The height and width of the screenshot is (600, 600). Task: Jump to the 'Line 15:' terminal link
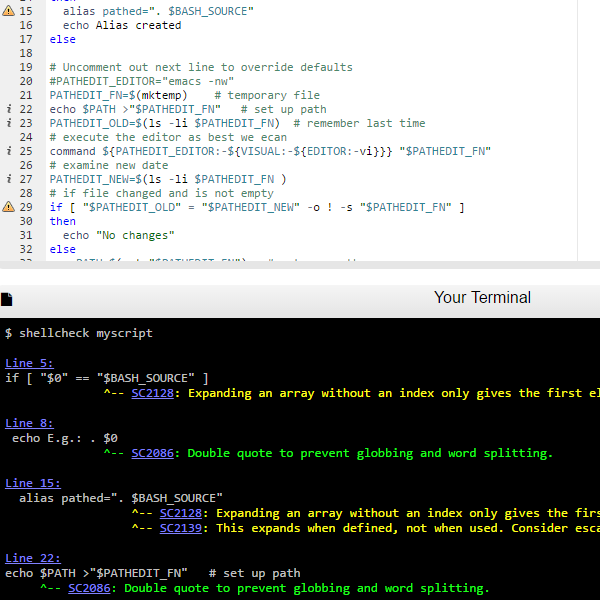pyautogui.click(x=32, y=483)
